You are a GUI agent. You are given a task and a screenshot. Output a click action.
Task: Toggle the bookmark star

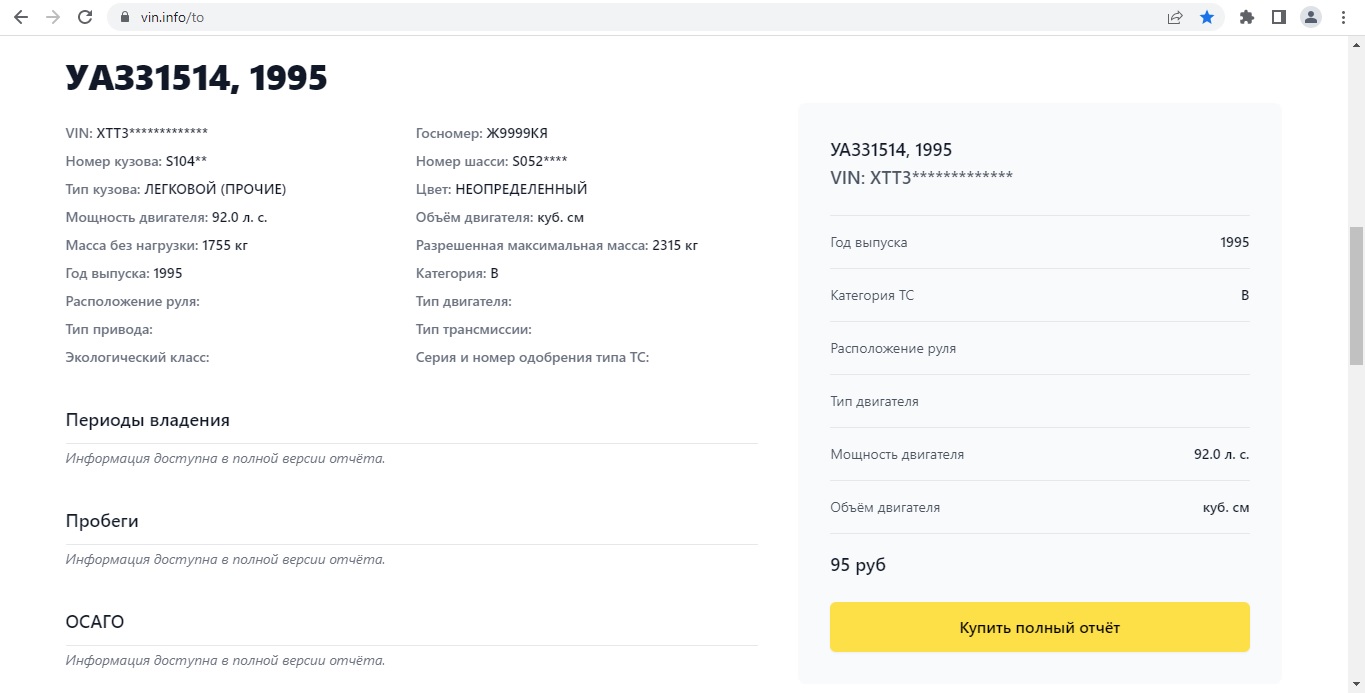pos(1207,17)
